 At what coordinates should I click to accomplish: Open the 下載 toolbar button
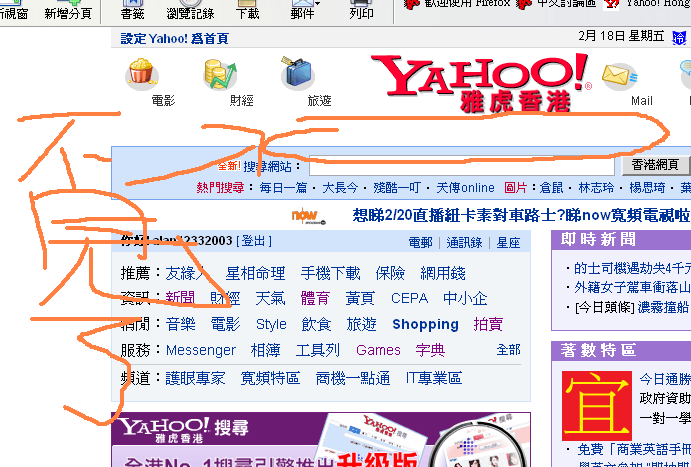pyautogui.click(x=247, y=10)
